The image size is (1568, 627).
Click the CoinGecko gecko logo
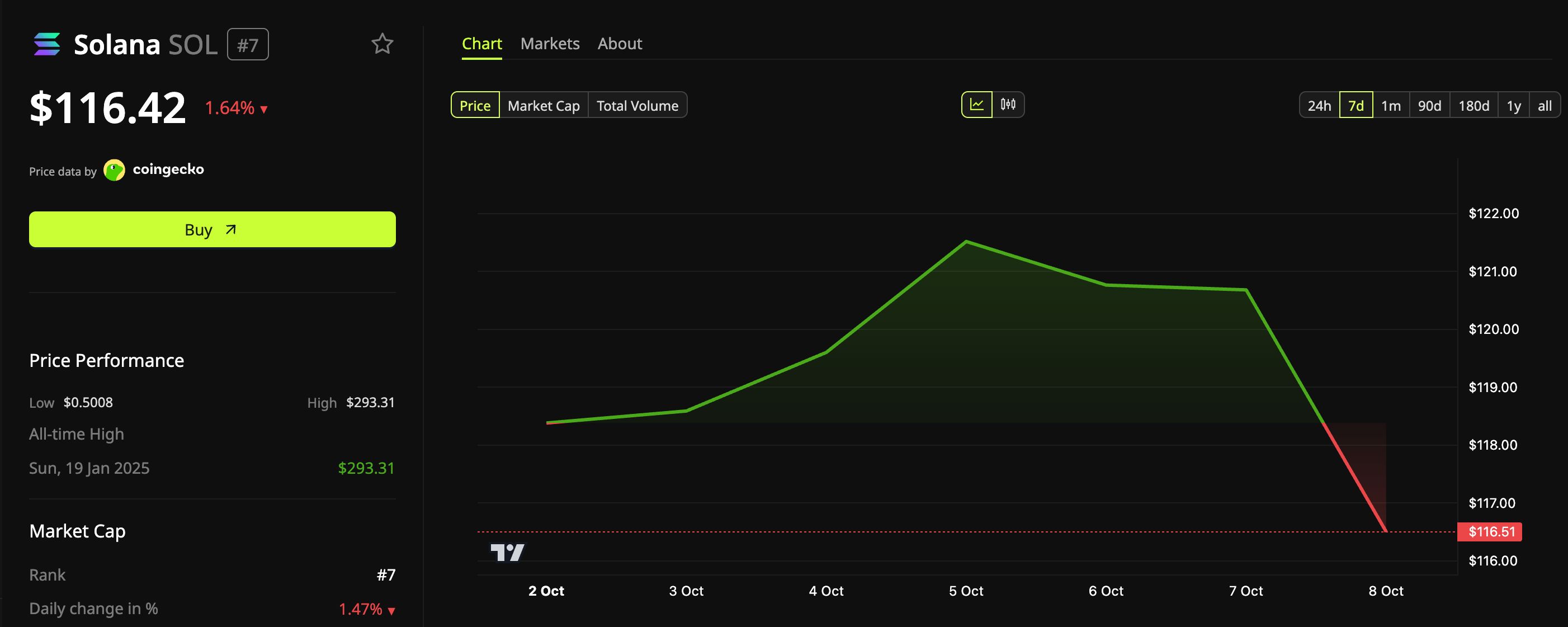click(115, 170)
